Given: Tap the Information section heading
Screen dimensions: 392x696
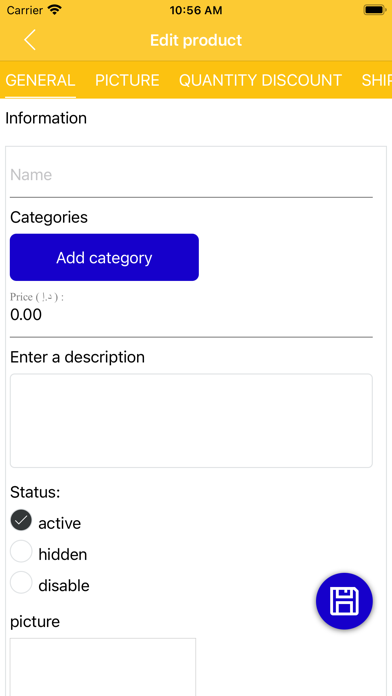Looking at the screenshot, I should point(46,118).
